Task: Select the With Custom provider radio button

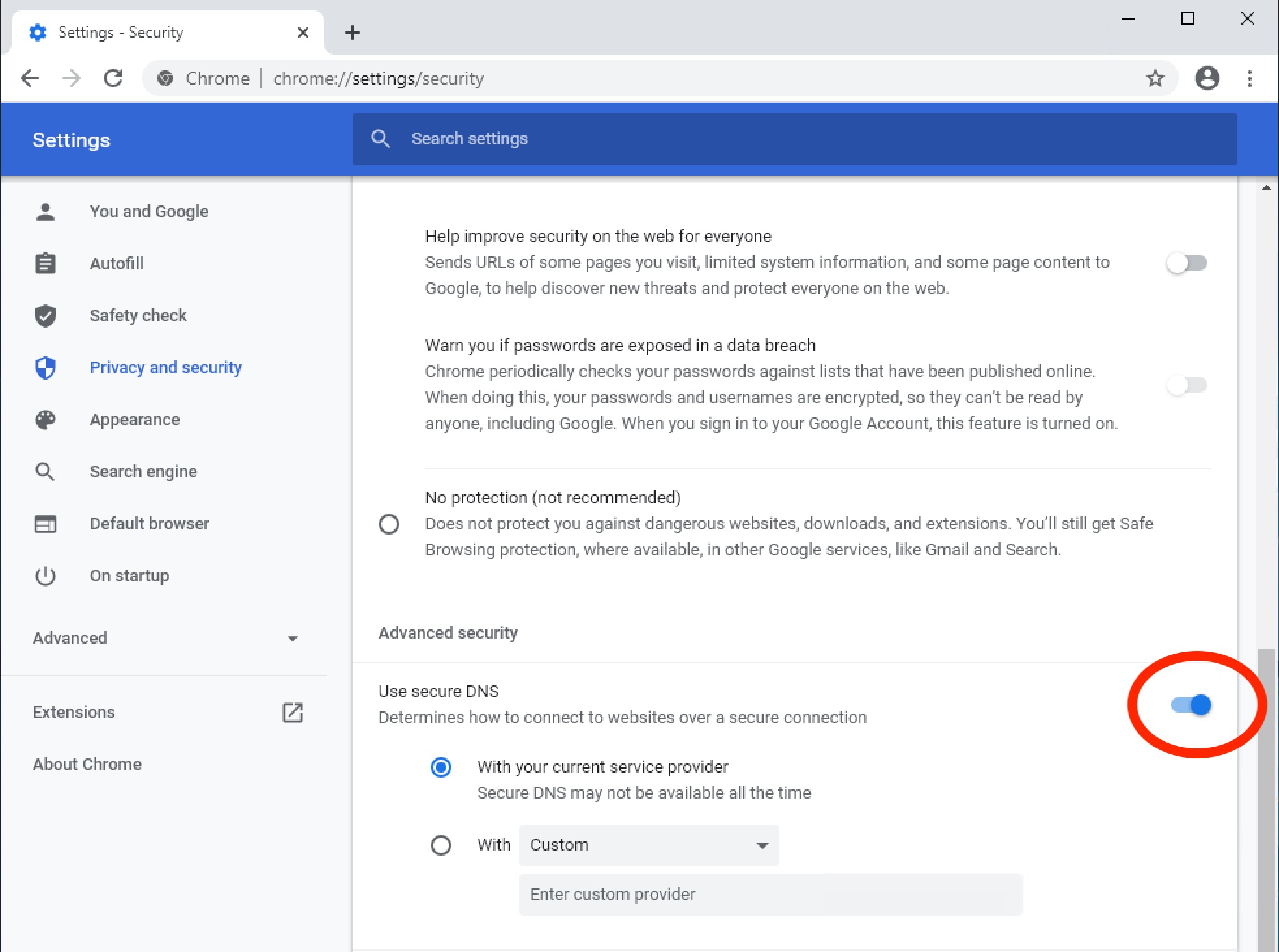Action: (x=441, y=845)
